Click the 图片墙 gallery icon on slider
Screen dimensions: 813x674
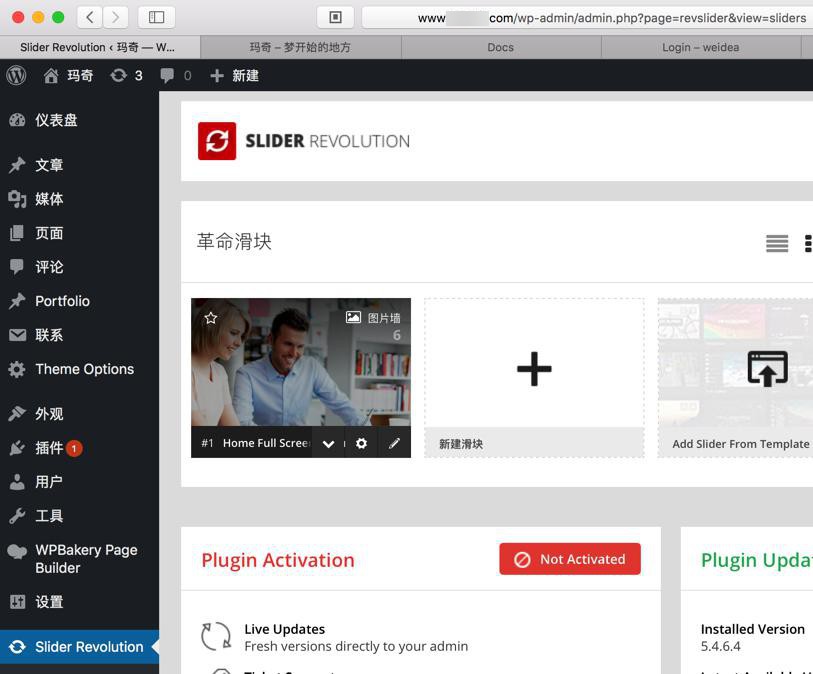click(x=353, y=317)
